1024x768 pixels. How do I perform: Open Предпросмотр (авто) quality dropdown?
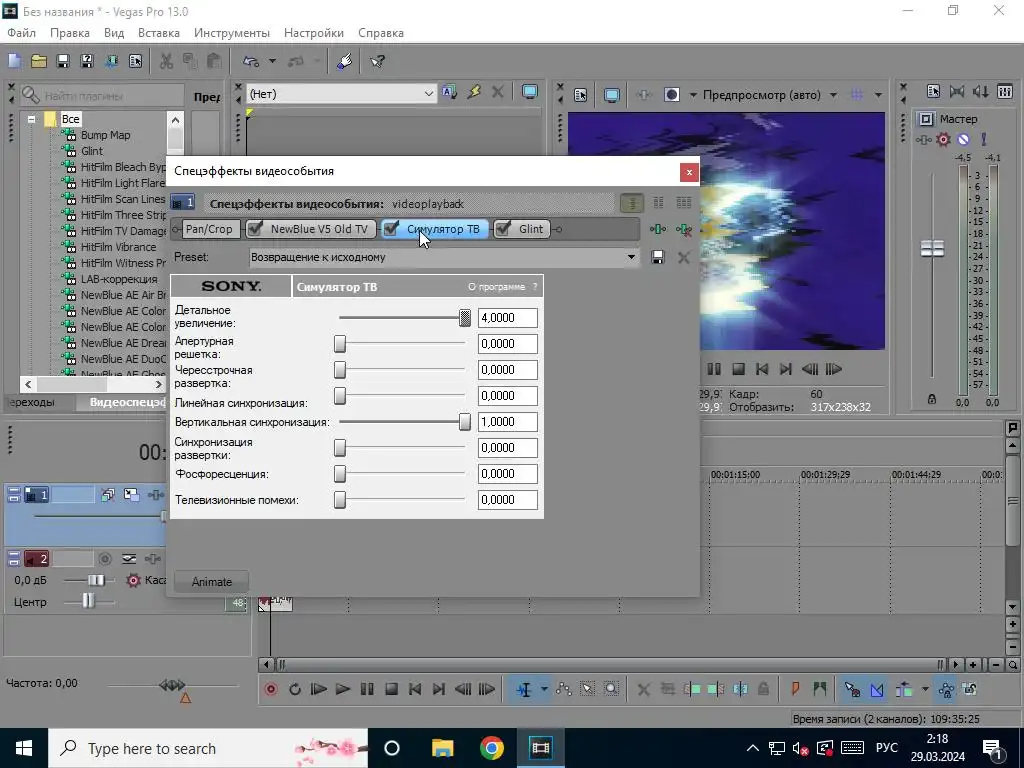coord(833,95)
